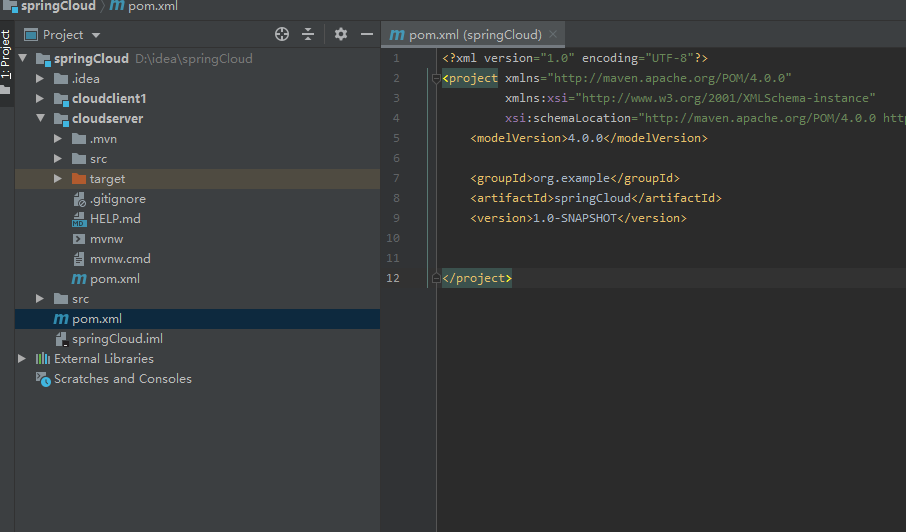
Task: Expand the cloudclient1 module arrow
Action: [40, 98]
